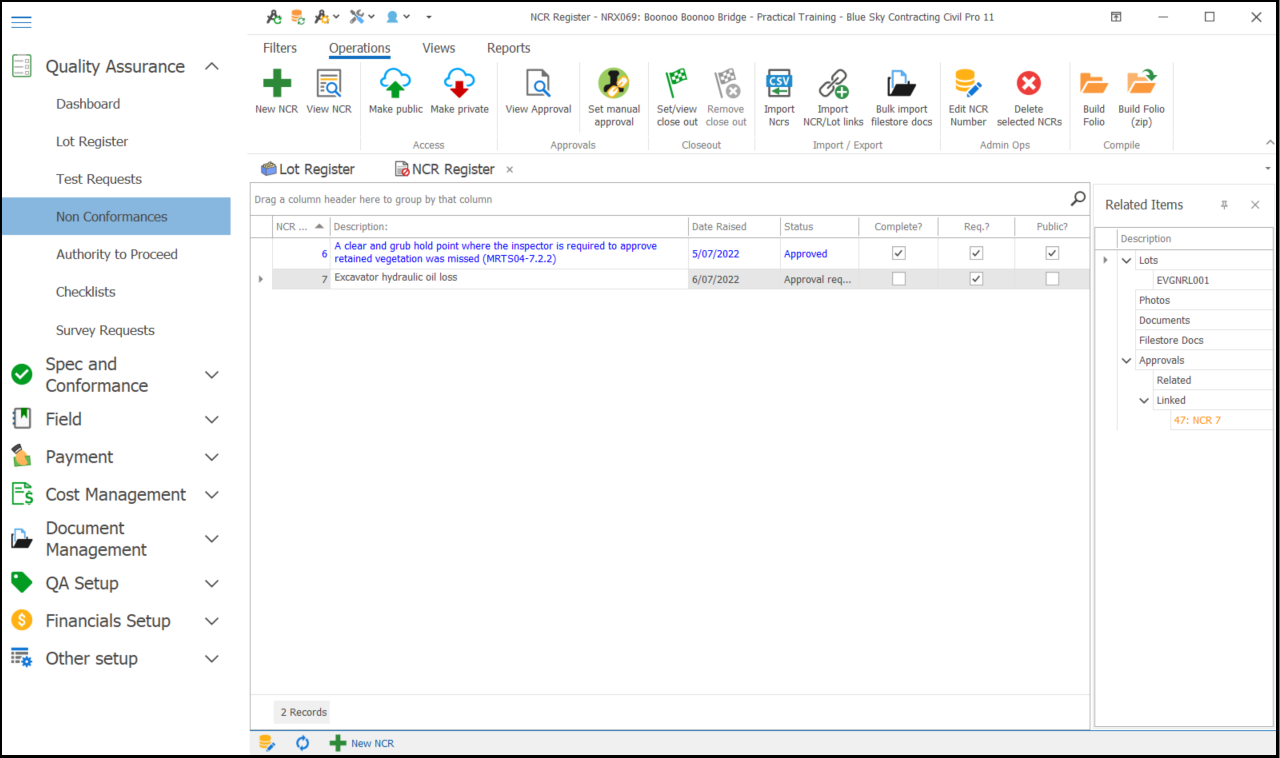Toggle Req. checkbox for NCR 7
The height and width of the screenshot is (758, 1280).
976,279
